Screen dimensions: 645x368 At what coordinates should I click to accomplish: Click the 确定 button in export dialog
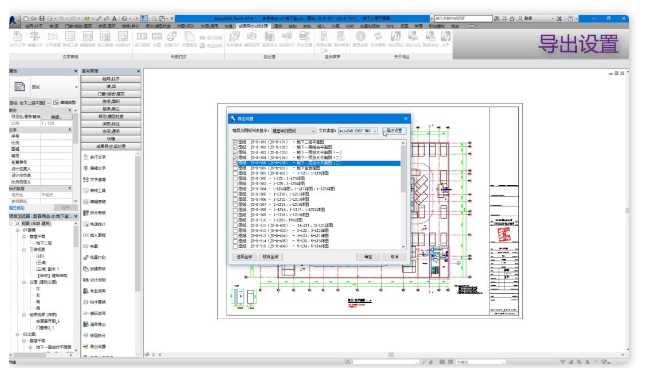point(368,257)
